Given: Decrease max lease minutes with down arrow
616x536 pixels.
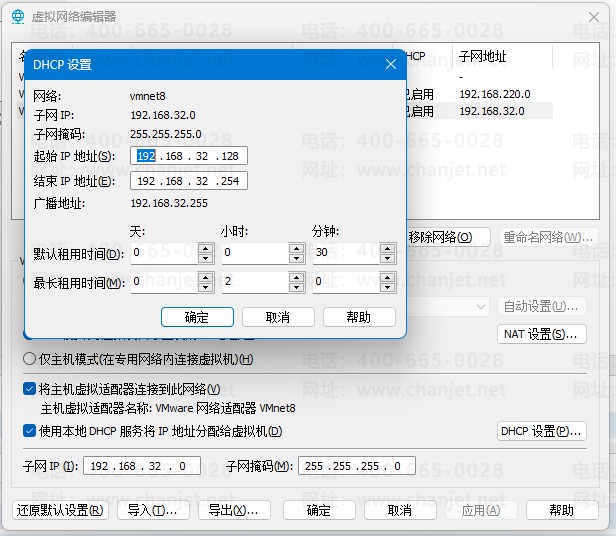Looking at the screenshot, I should click(388, 288).
